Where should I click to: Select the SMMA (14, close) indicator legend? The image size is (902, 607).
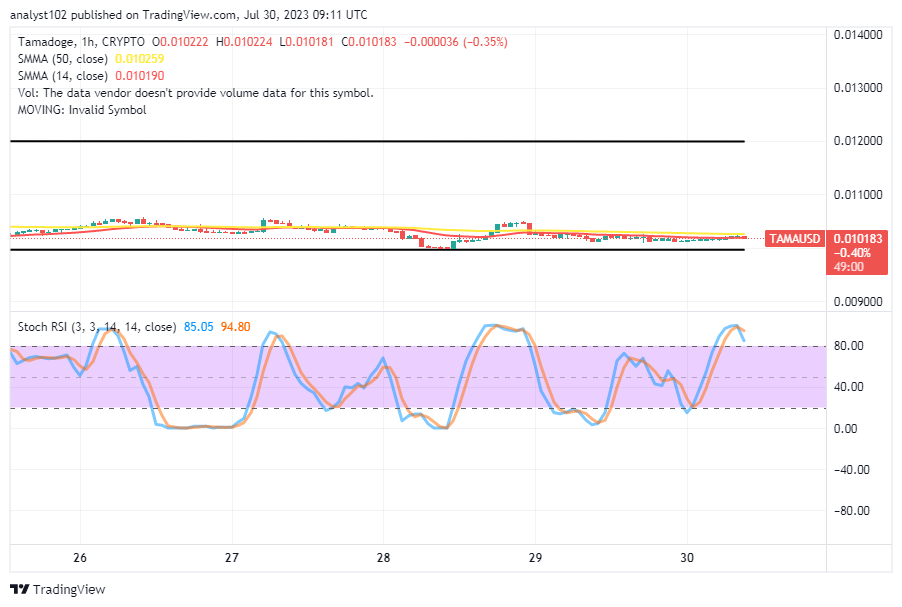63,76
